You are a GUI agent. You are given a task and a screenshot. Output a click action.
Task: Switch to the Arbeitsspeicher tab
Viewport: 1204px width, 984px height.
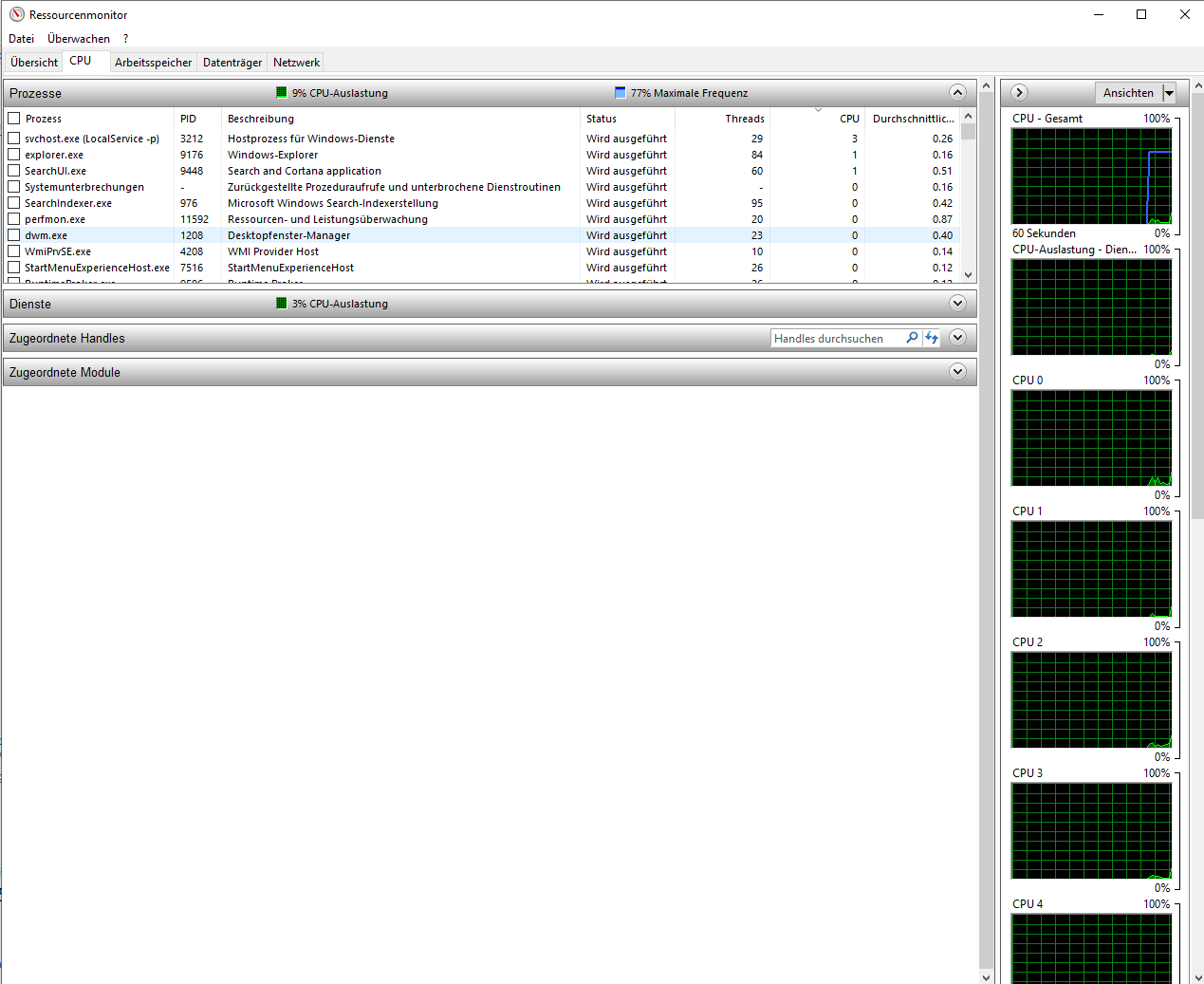click(153, 63)
